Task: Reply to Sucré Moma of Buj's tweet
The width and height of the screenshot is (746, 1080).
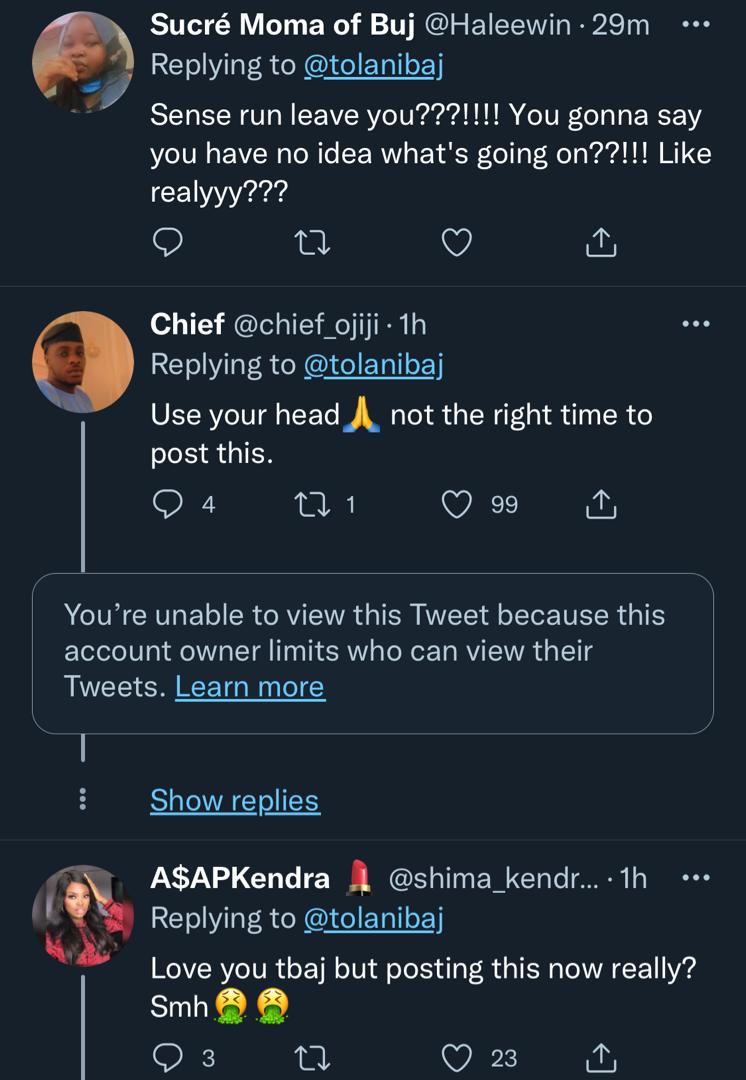Action: 169,241
